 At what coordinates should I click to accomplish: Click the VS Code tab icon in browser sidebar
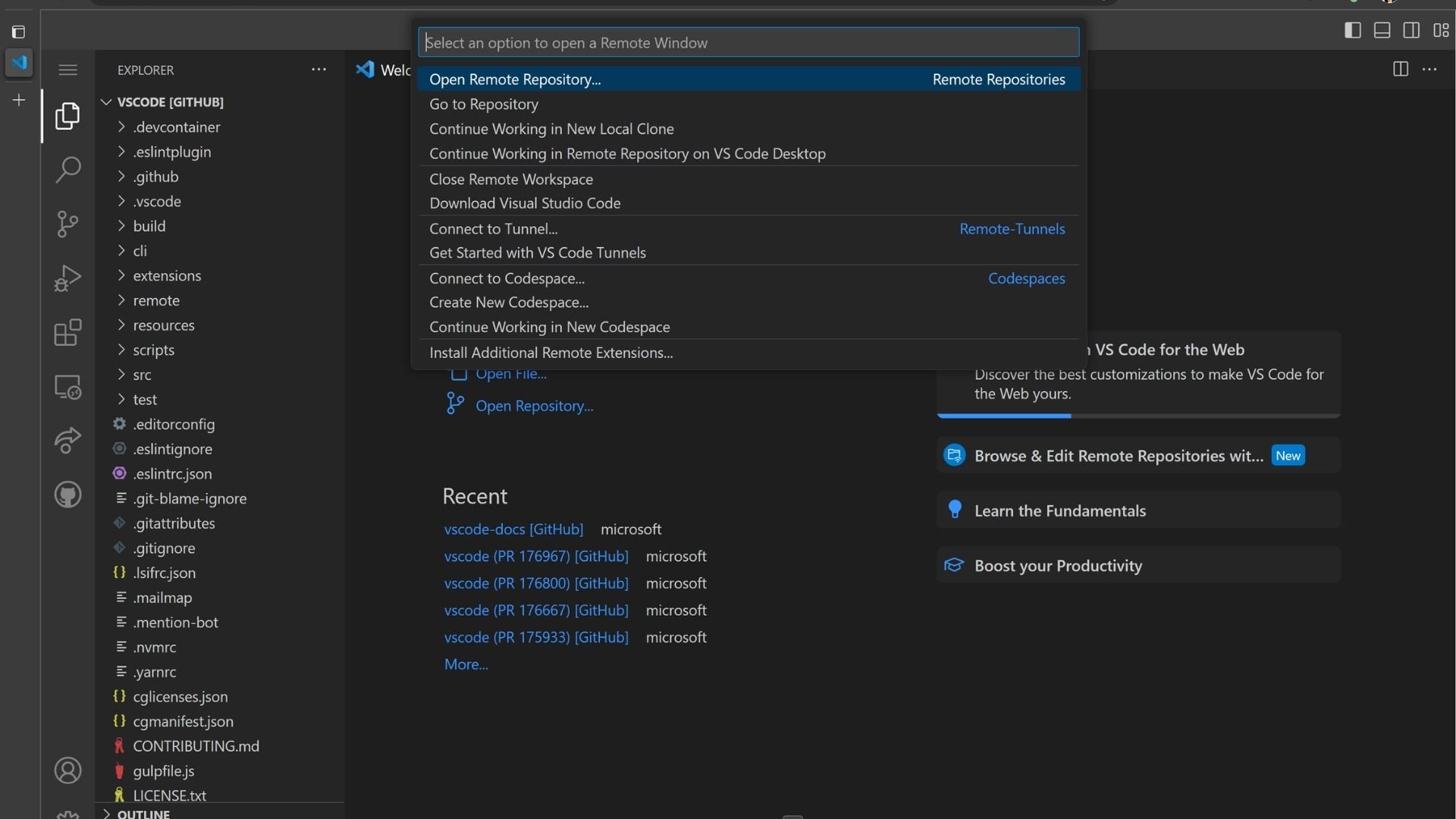pyautogui.click(x=19, y=62)
